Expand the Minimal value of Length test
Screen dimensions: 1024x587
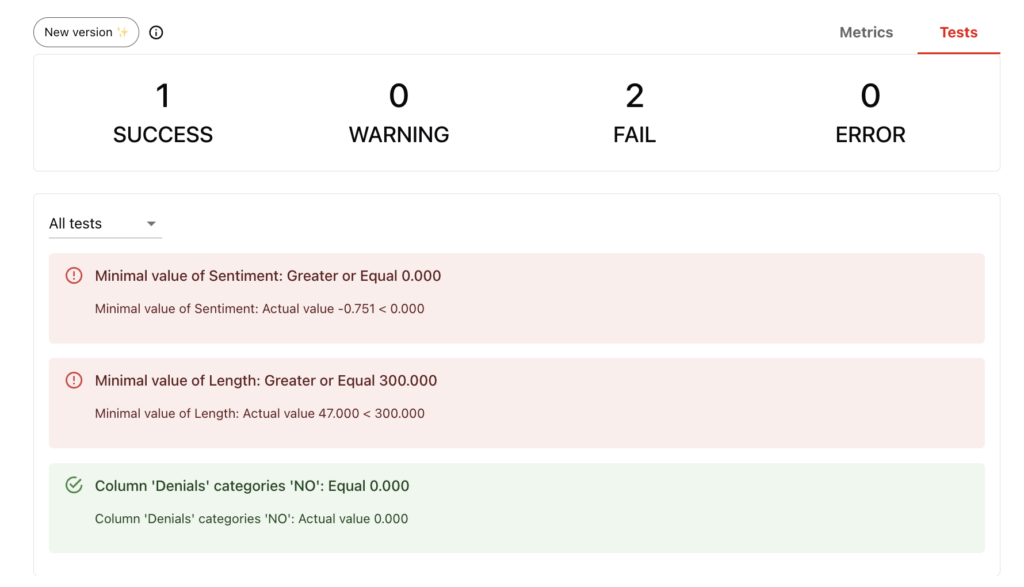(266, 381)
